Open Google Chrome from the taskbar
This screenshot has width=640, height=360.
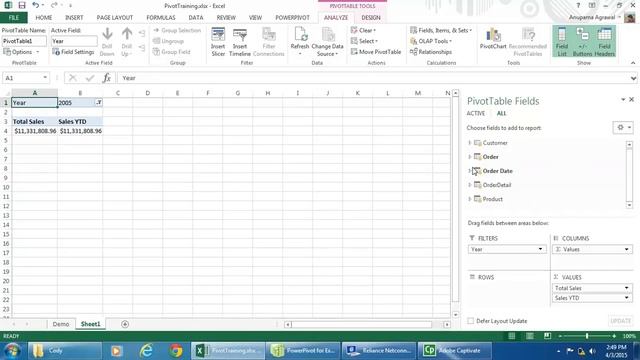coord(176,351)
